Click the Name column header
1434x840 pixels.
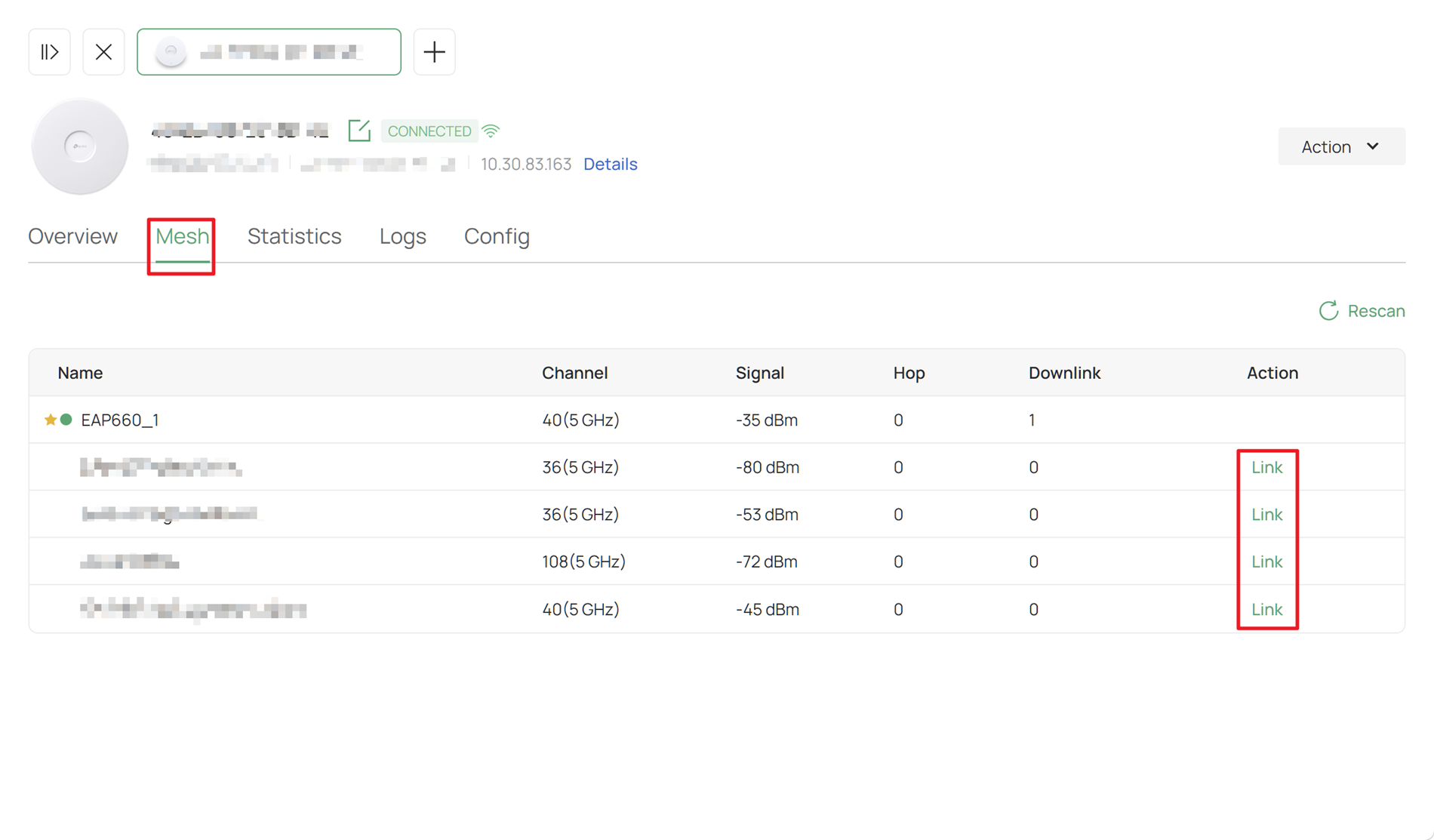click(80, 373)
